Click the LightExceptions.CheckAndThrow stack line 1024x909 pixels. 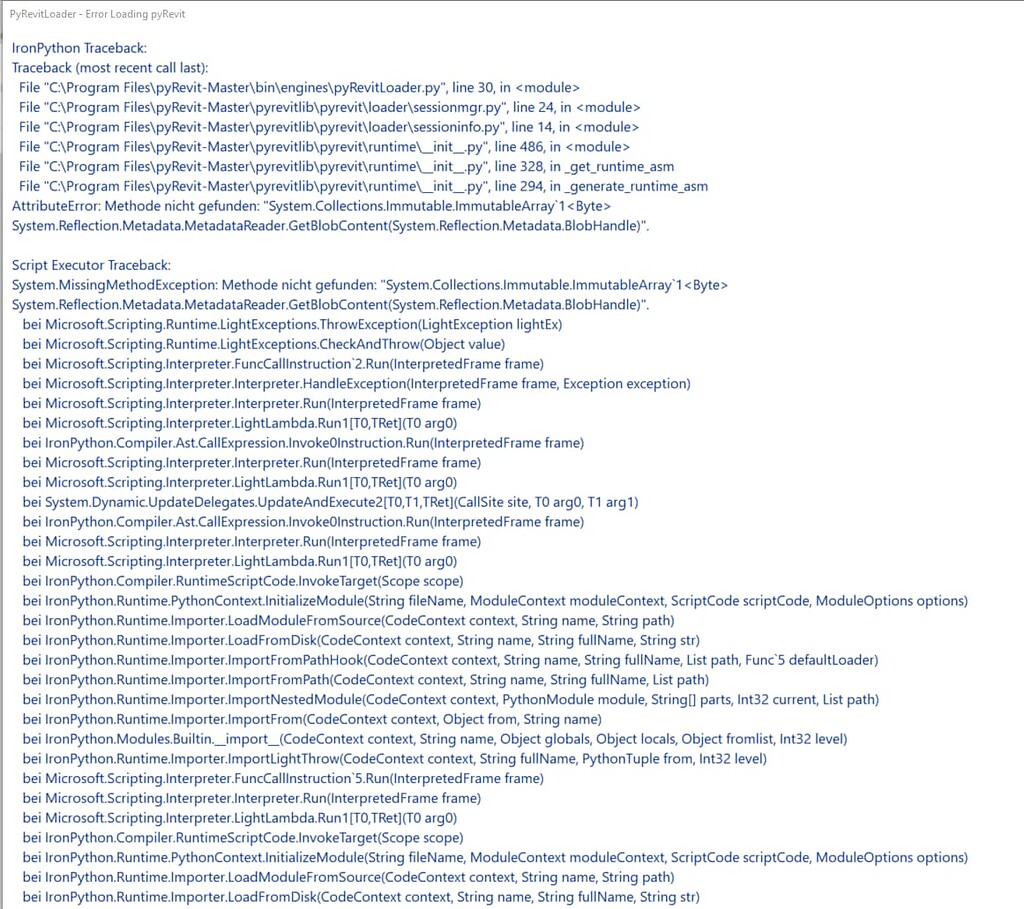[264, 344]
